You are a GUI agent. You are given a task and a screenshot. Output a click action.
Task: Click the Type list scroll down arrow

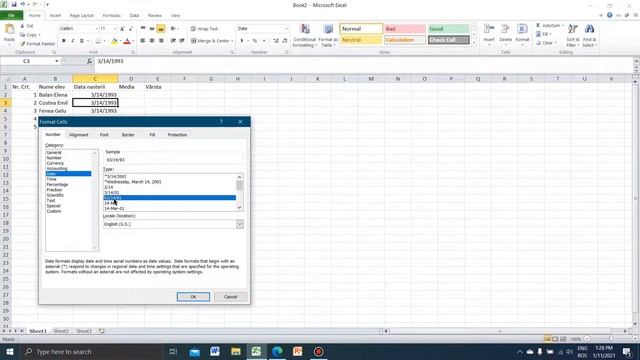click(x=240, y=207)
